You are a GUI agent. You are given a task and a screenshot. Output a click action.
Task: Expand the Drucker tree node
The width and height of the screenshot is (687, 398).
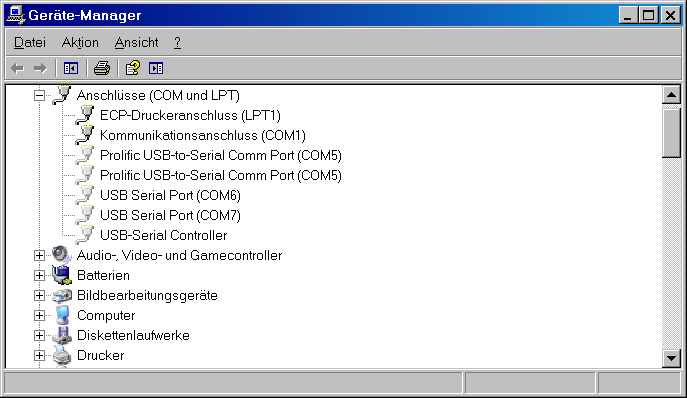pyautogui.click(x=39, y=355)
